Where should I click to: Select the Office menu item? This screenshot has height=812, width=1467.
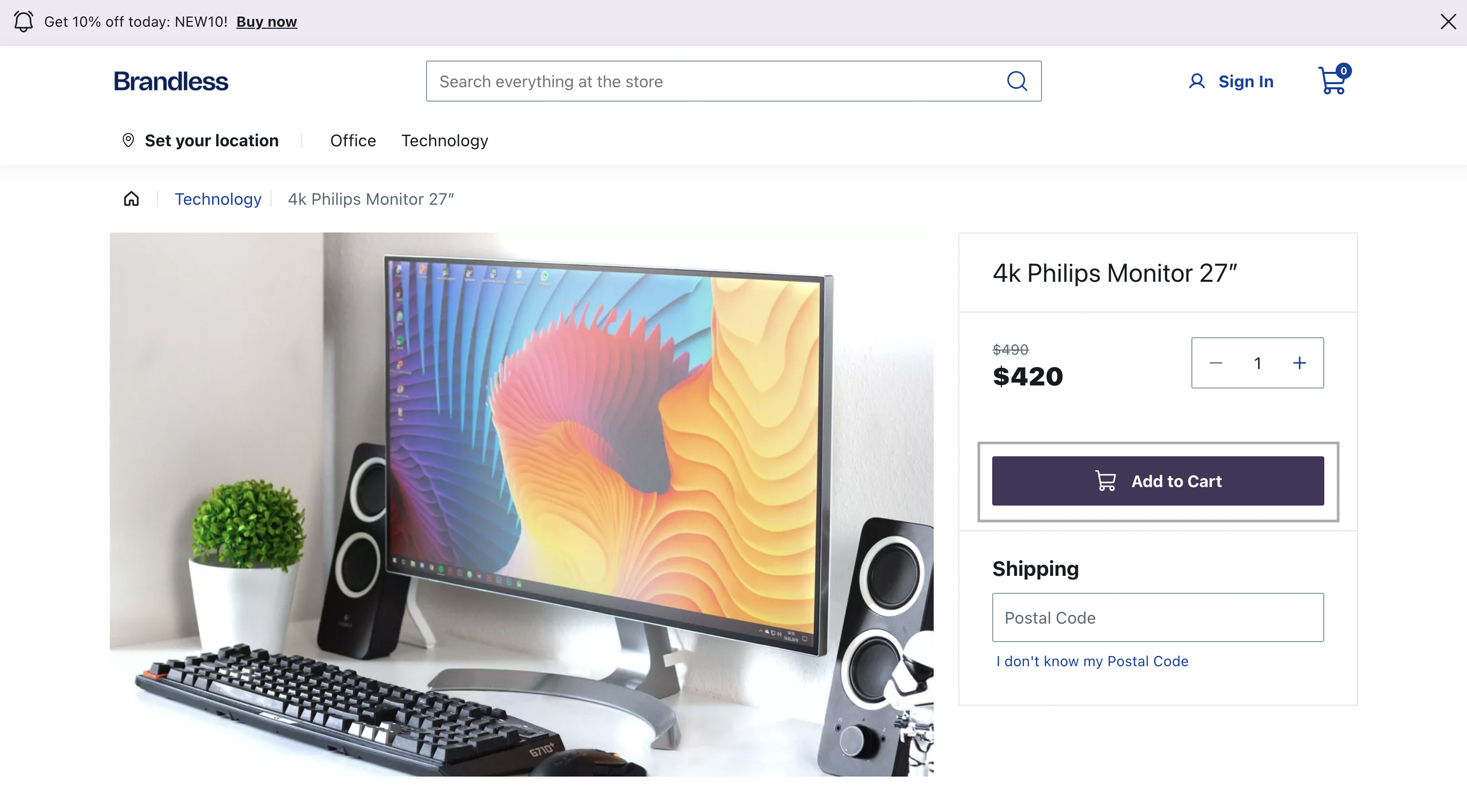[353, 140]
